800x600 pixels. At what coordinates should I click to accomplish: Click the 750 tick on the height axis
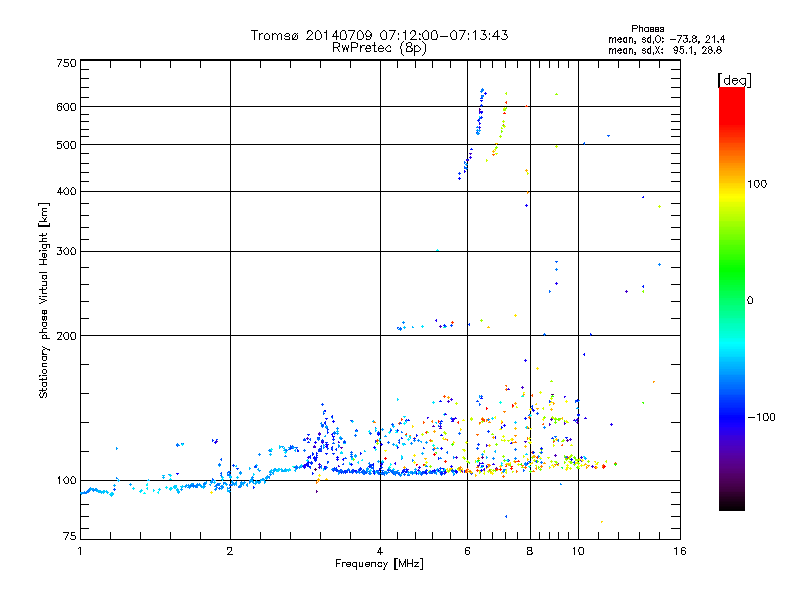66,63
